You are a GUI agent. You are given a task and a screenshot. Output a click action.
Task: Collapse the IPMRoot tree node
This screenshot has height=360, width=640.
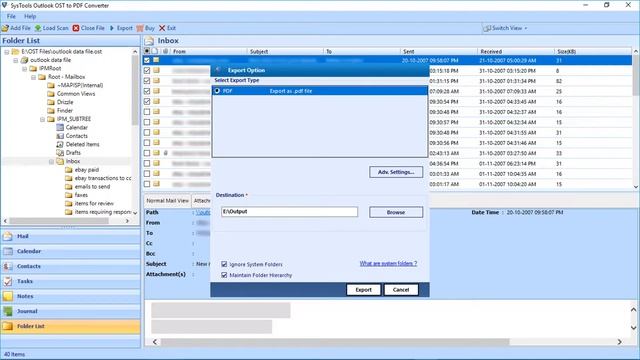tap(25, 69)
